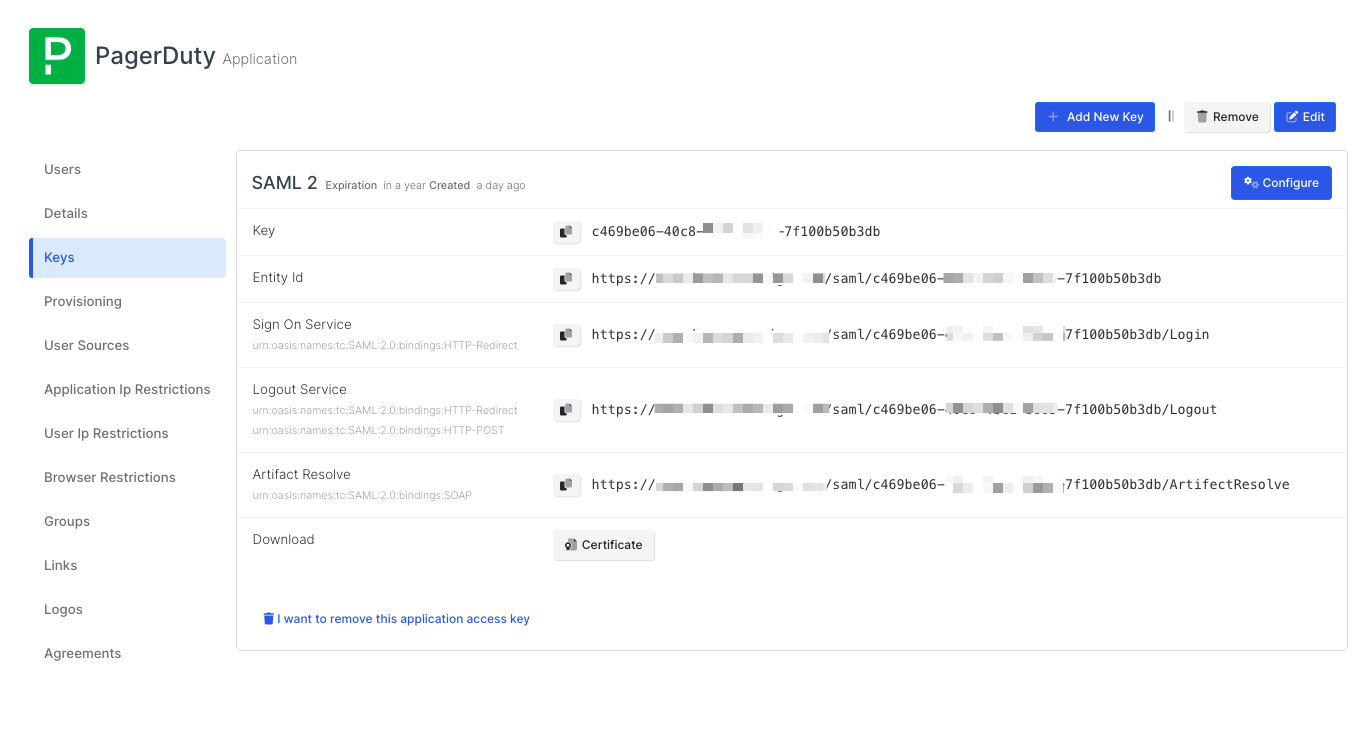Remove the PagerDuty application
The height and width of the screenshot is (746, 1370).
point(1227,117)
